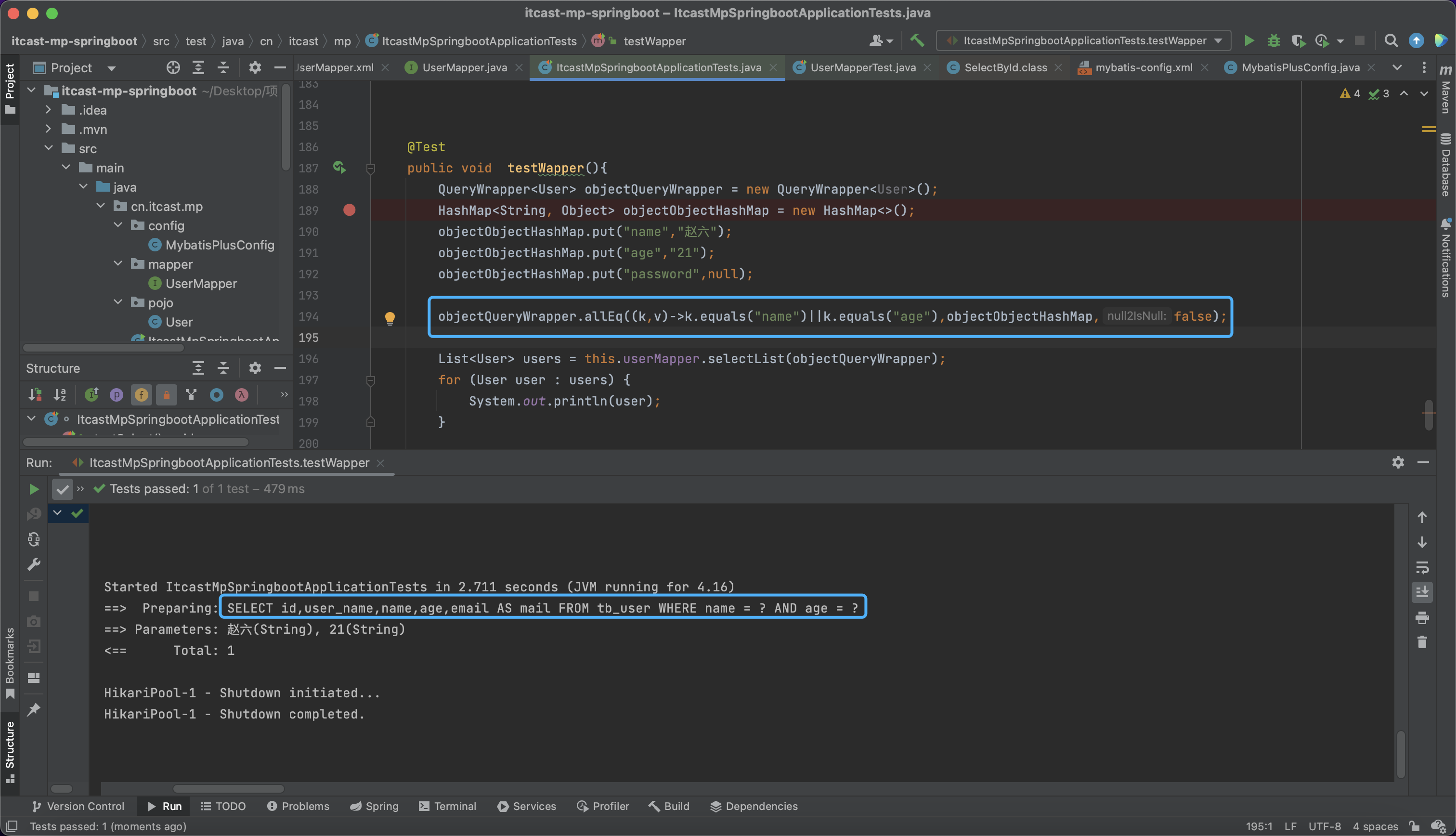Select MybatisPlusConfig in Project tree
1456x836 pixels.
[219, 245]
